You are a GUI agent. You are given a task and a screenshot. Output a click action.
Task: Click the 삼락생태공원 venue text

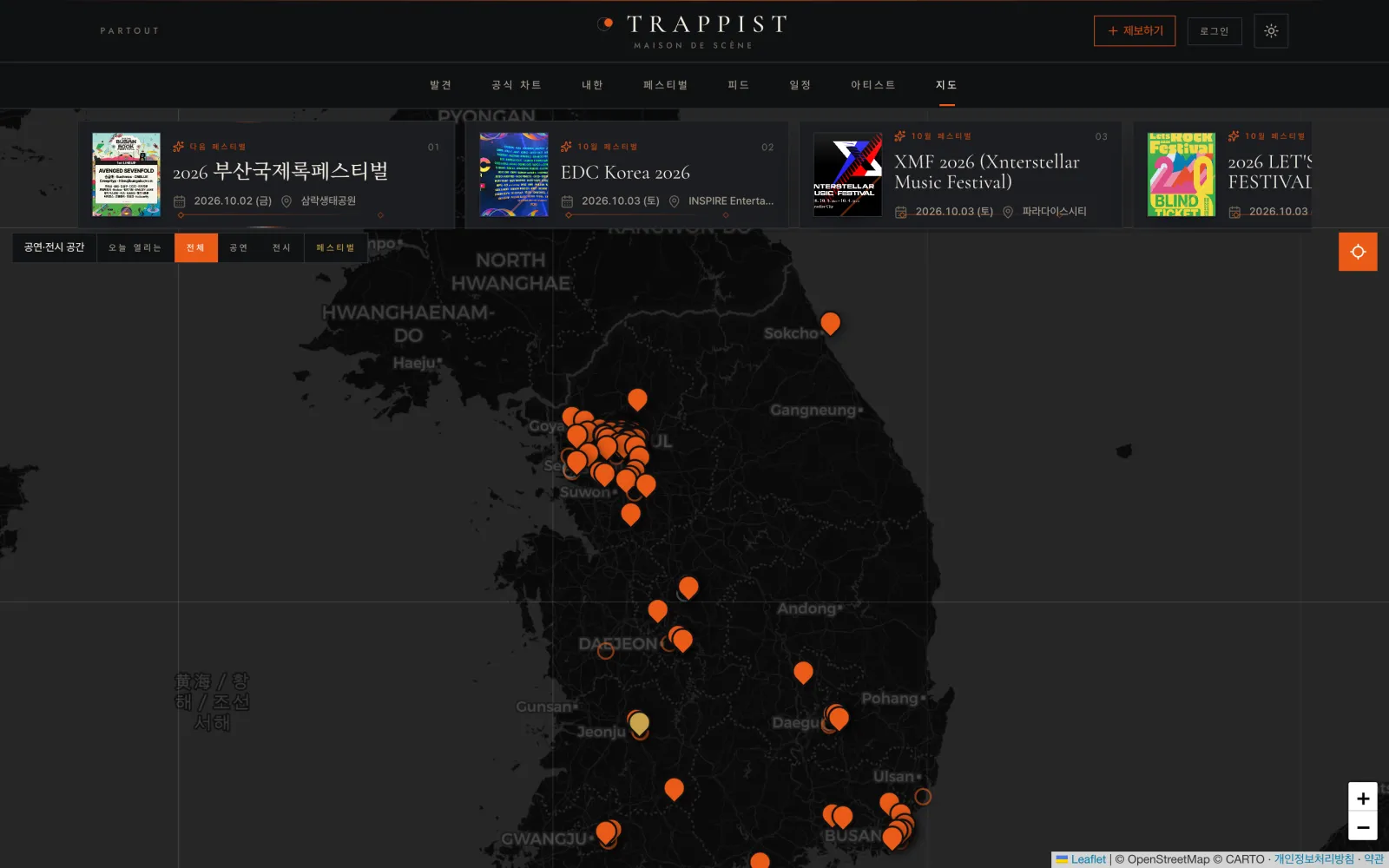(328, 201)
